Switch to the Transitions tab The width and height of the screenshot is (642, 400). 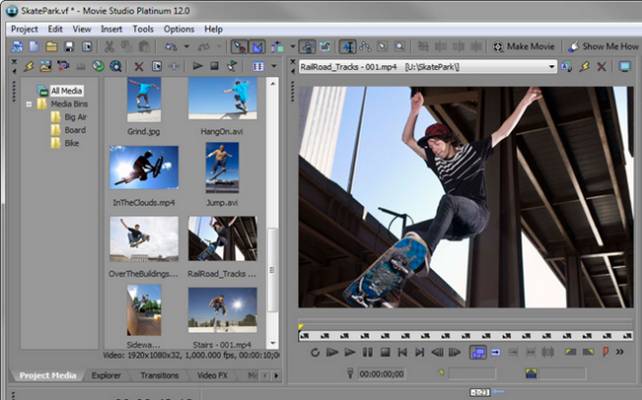tap(160, 375)
